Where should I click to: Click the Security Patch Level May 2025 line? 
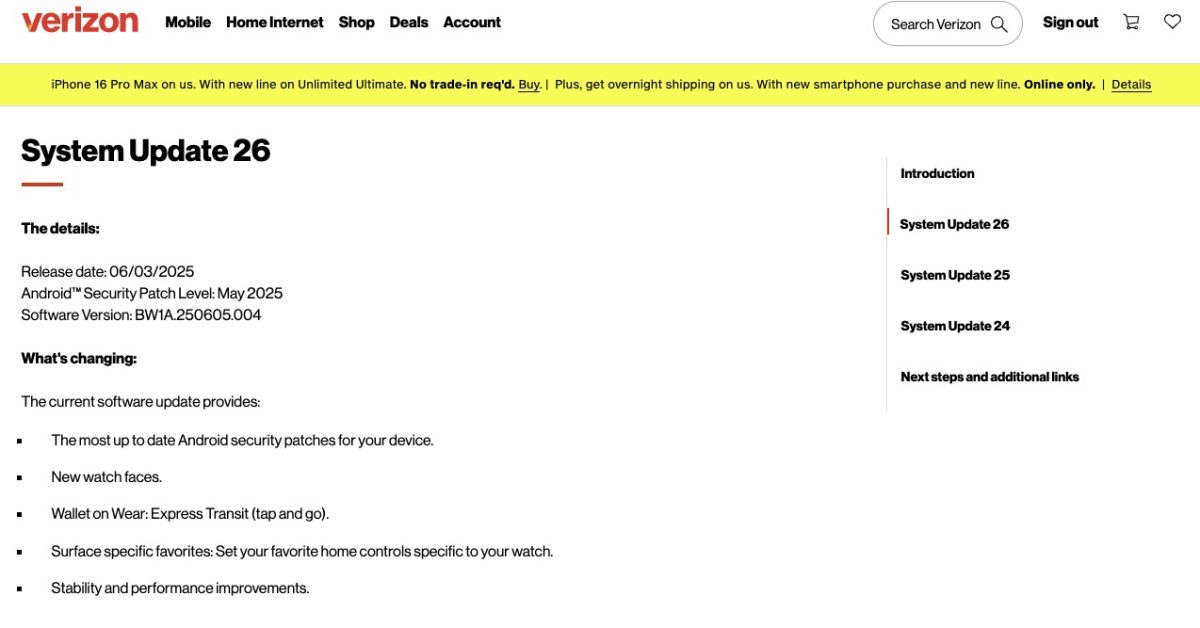click(152, 293)
